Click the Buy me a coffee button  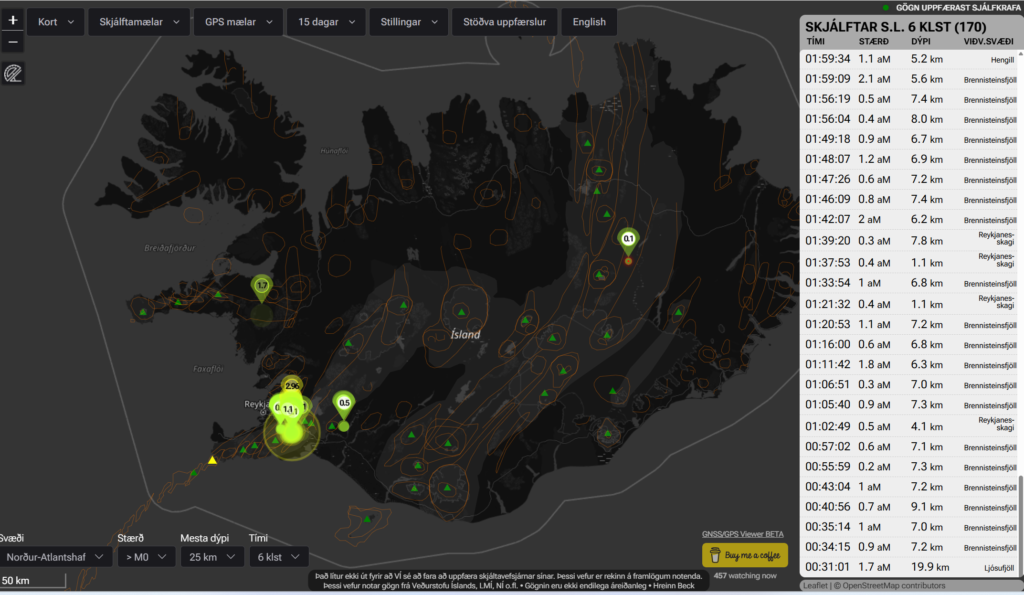744,555
